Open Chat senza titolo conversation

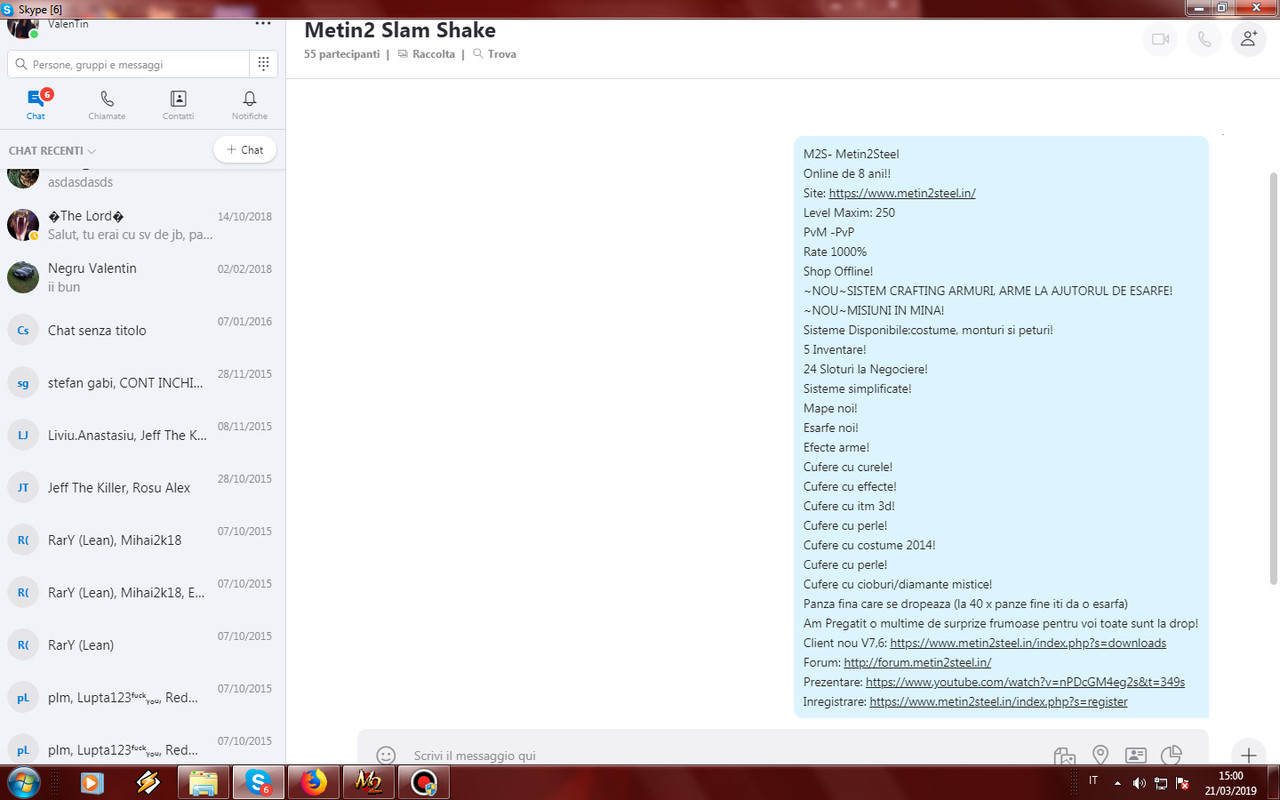click(142, 330)
